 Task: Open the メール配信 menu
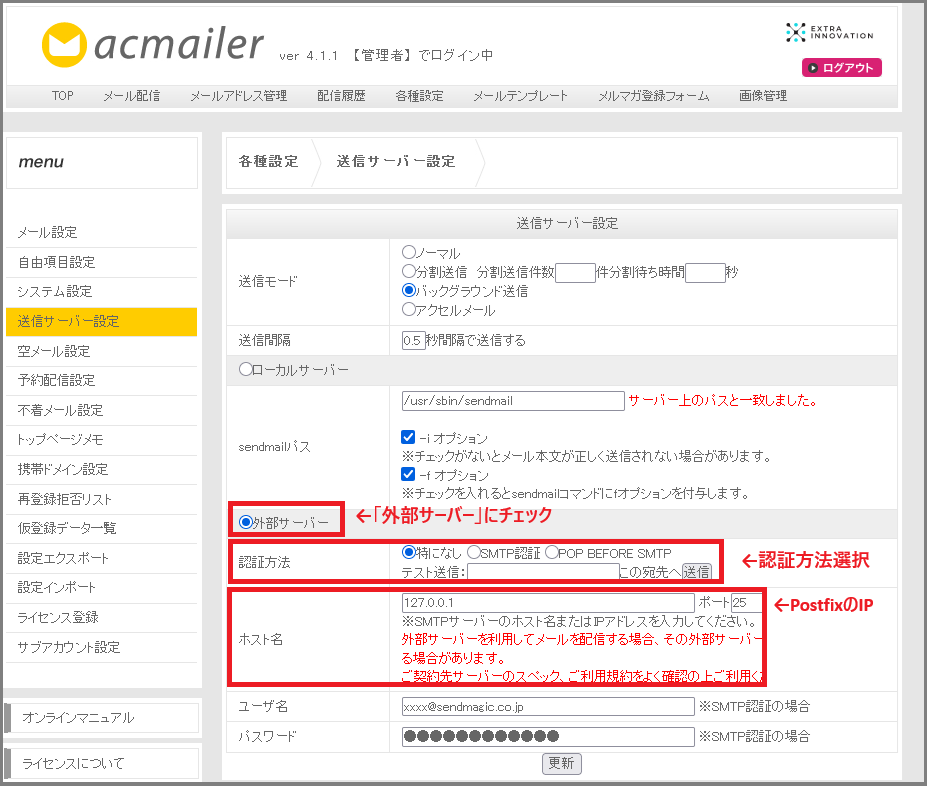131,96
